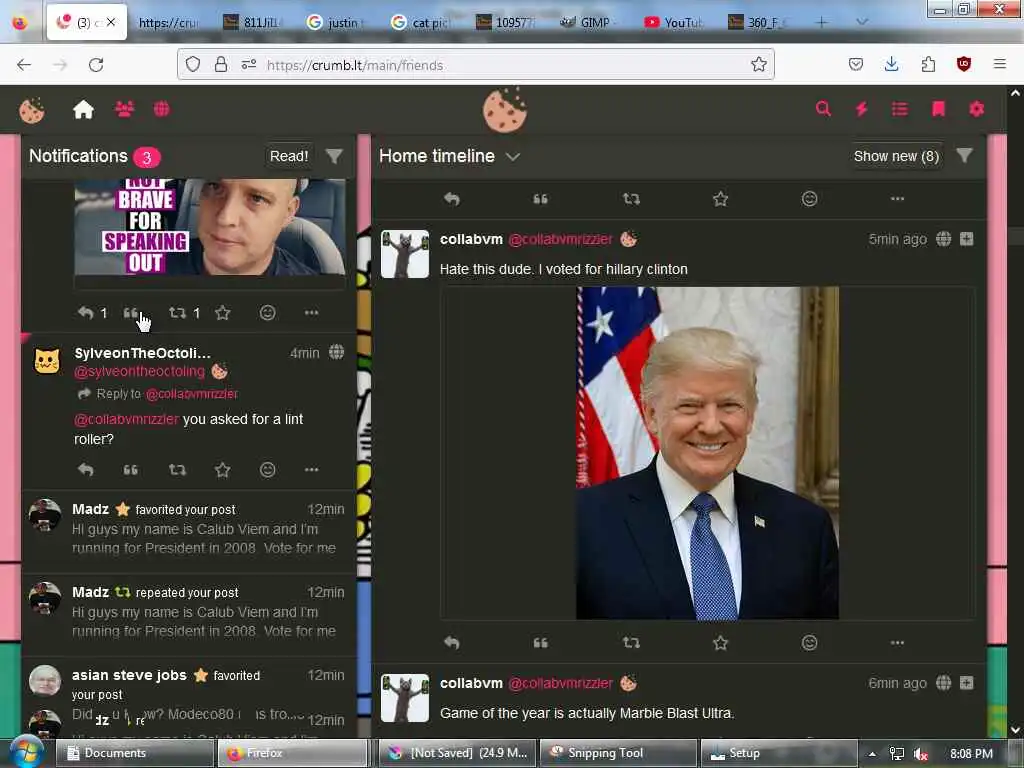This screenshot has height=768, width=1024.
Task: Quote the Brave For Speaking Out post
Action: click(131, 313)
